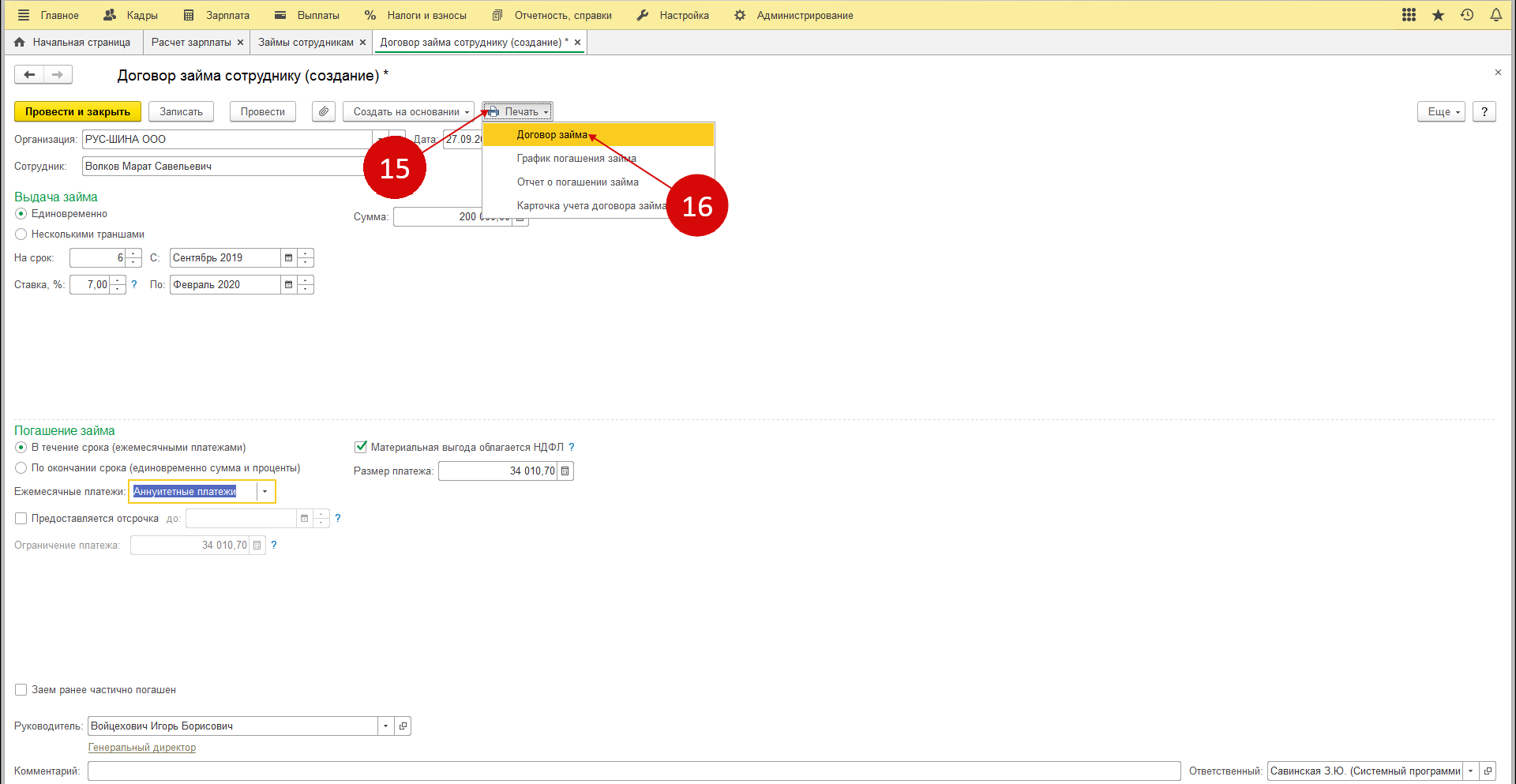Click the Провести button

pyautogui.click(x=263, y=111)
